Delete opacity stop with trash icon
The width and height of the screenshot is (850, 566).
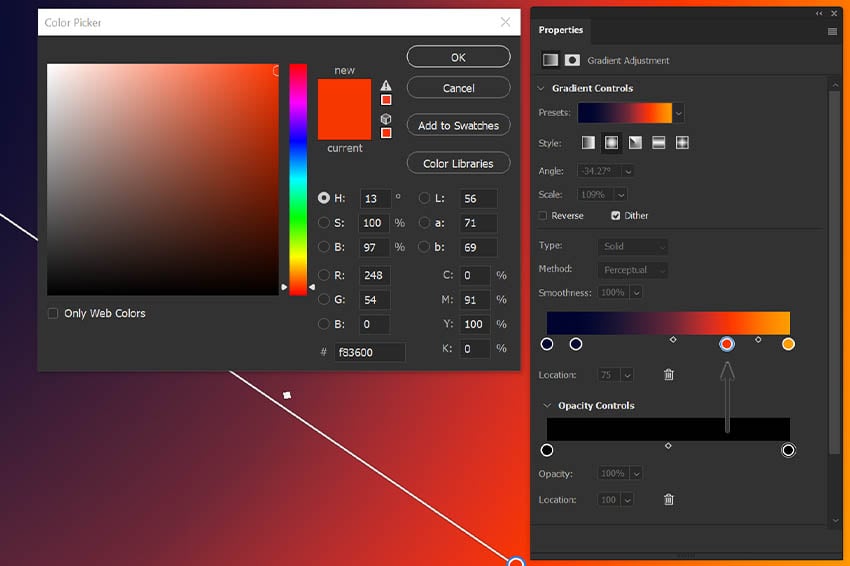coord(669,499)
